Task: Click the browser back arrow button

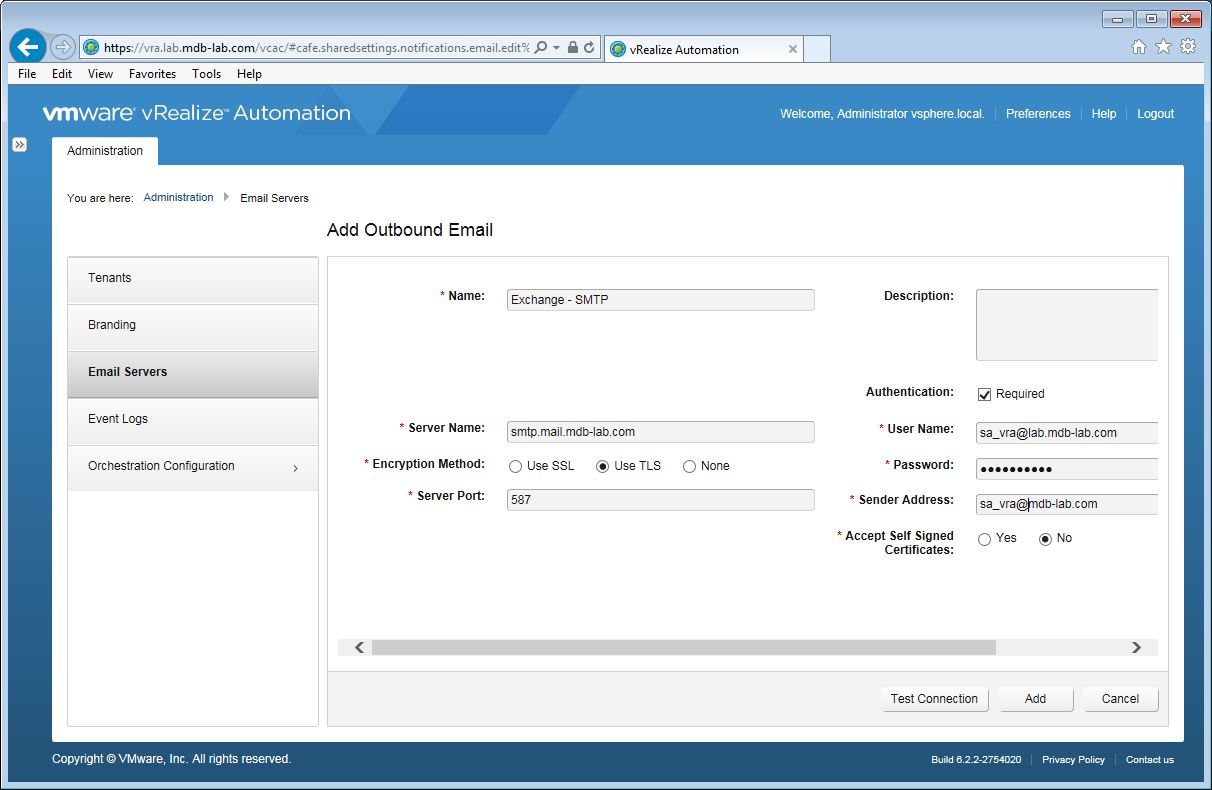Action: [28, 47]
